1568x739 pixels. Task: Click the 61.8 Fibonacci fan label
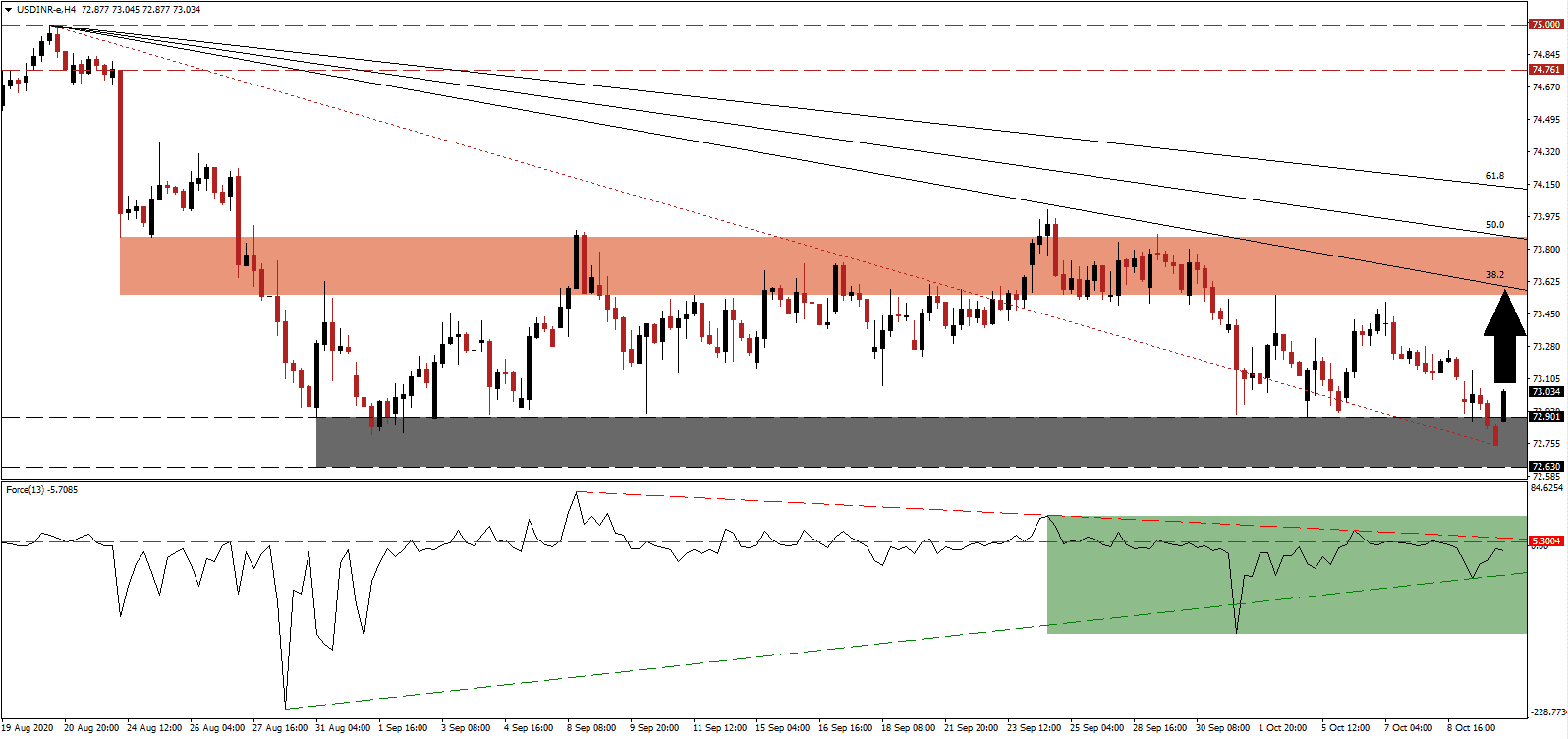[1494, 176]
